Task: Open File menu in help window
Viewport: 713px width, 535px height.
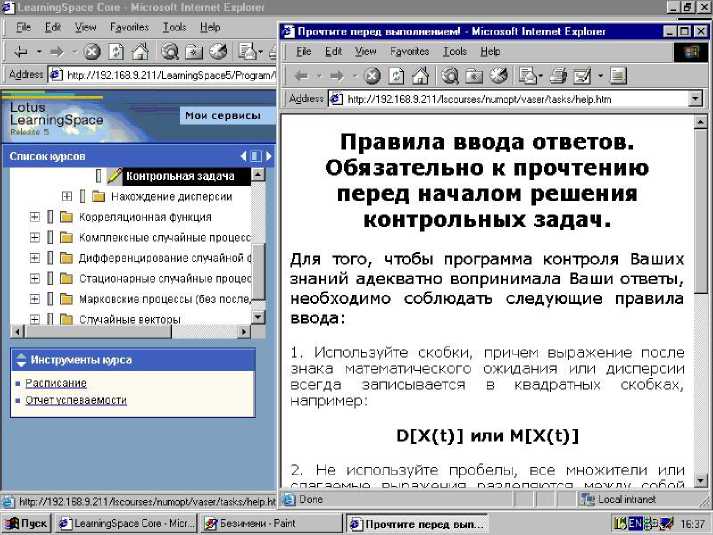Action: 304,51
